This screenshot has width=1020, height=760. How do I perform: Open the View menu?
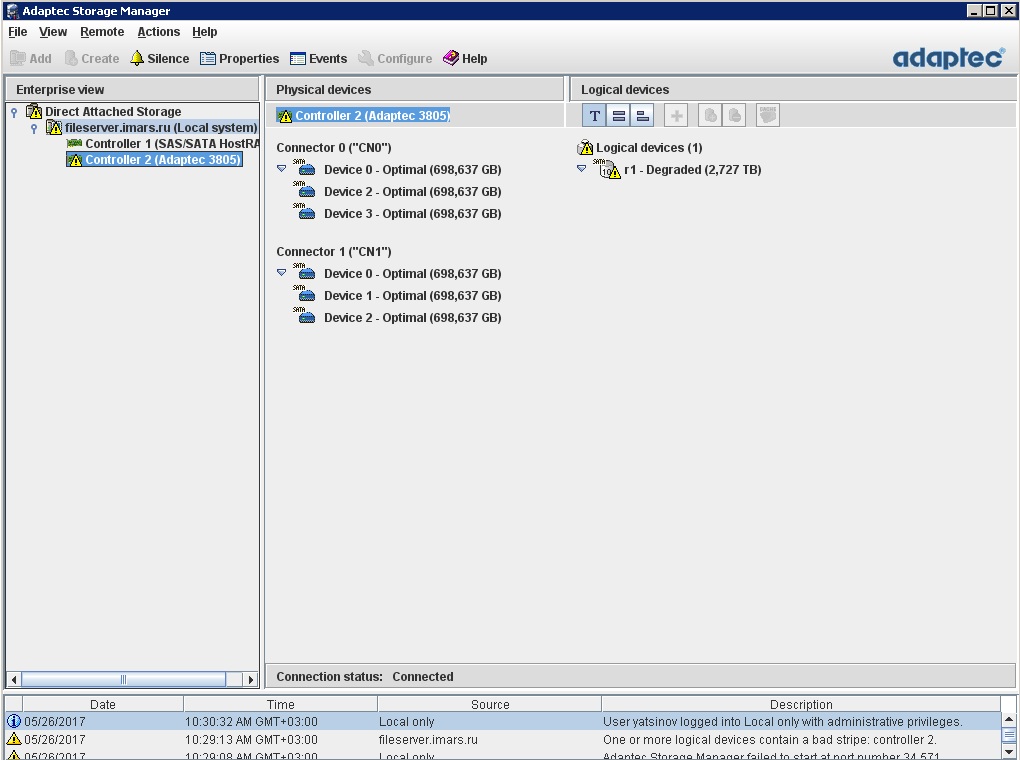pyautogui.click(x=53, y=32)
